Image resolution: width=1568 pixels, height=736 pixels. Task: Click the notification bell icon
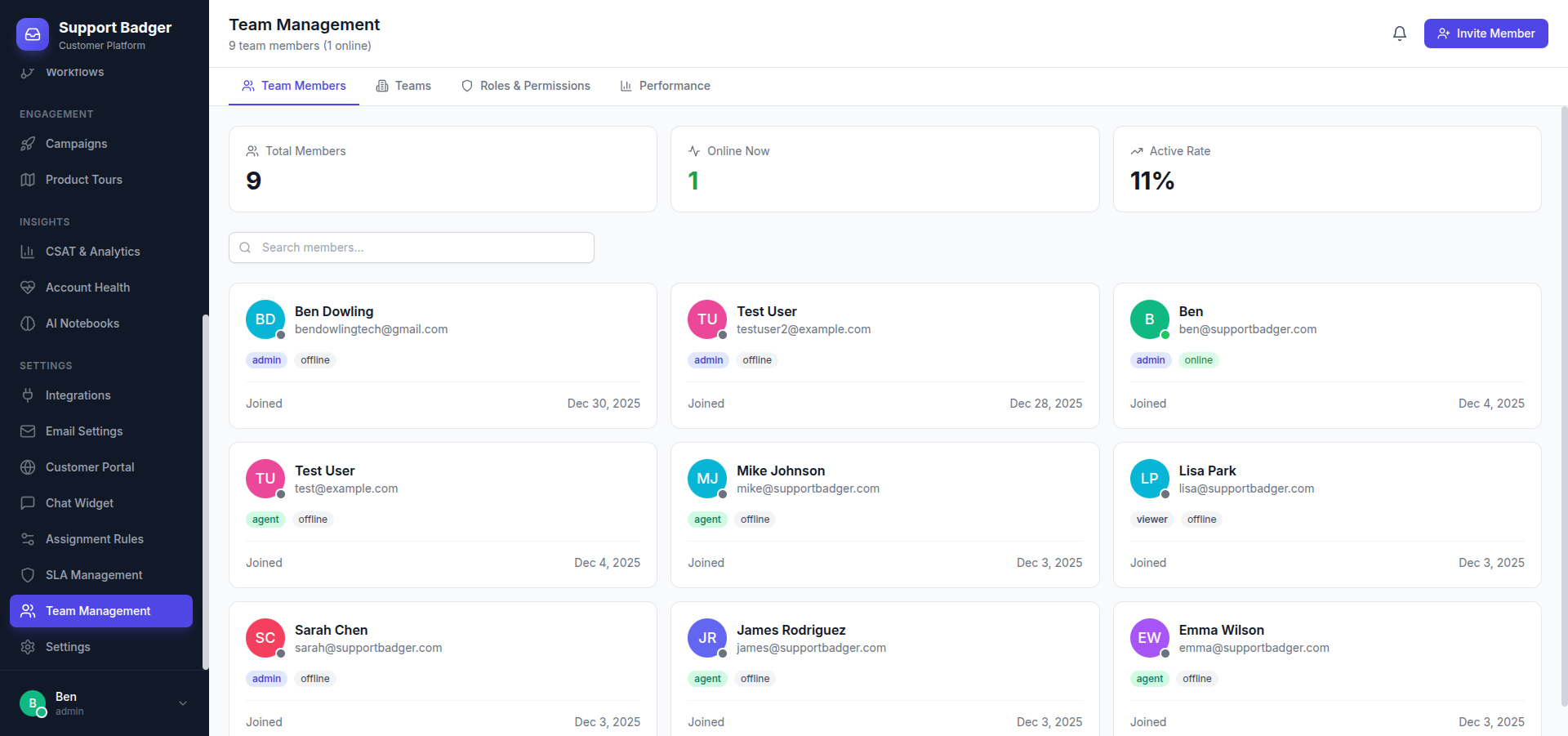pos(1399,33)
